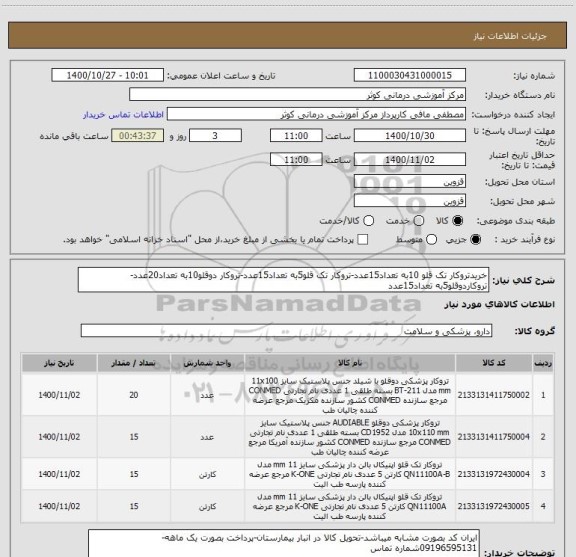Click the remaining days field showing 3
Screen dimensions: 576x557
click(215, 136)
